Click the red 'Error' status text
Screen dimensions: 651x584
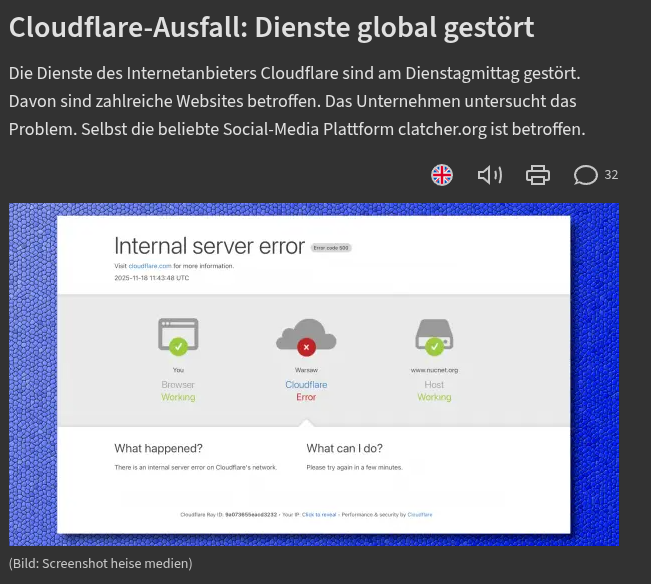click(306, 397)
